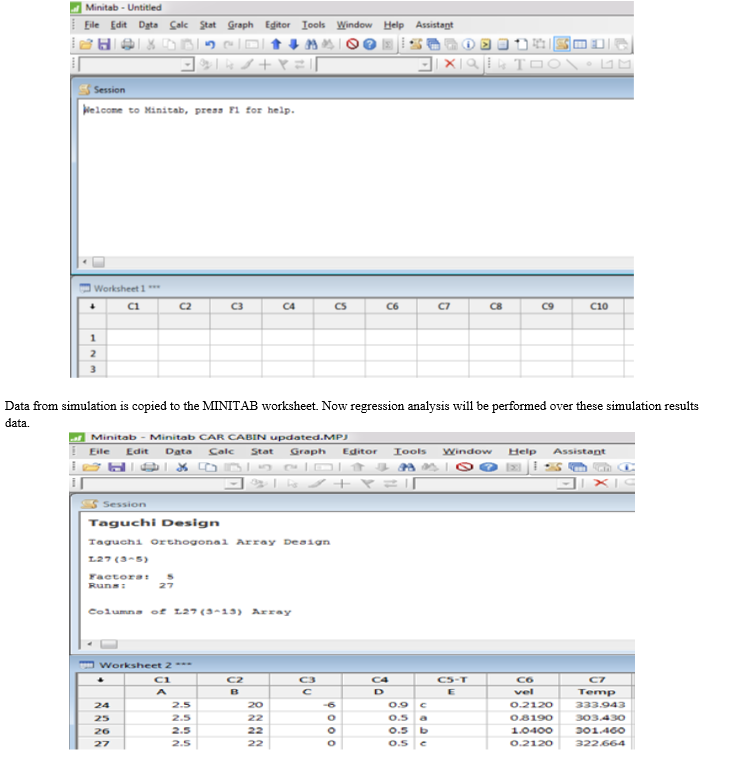The width and height of the screenshot is (737, 760).
Task: Click red Cancel icon in CAR CABIN window
Action: (464, 467)
